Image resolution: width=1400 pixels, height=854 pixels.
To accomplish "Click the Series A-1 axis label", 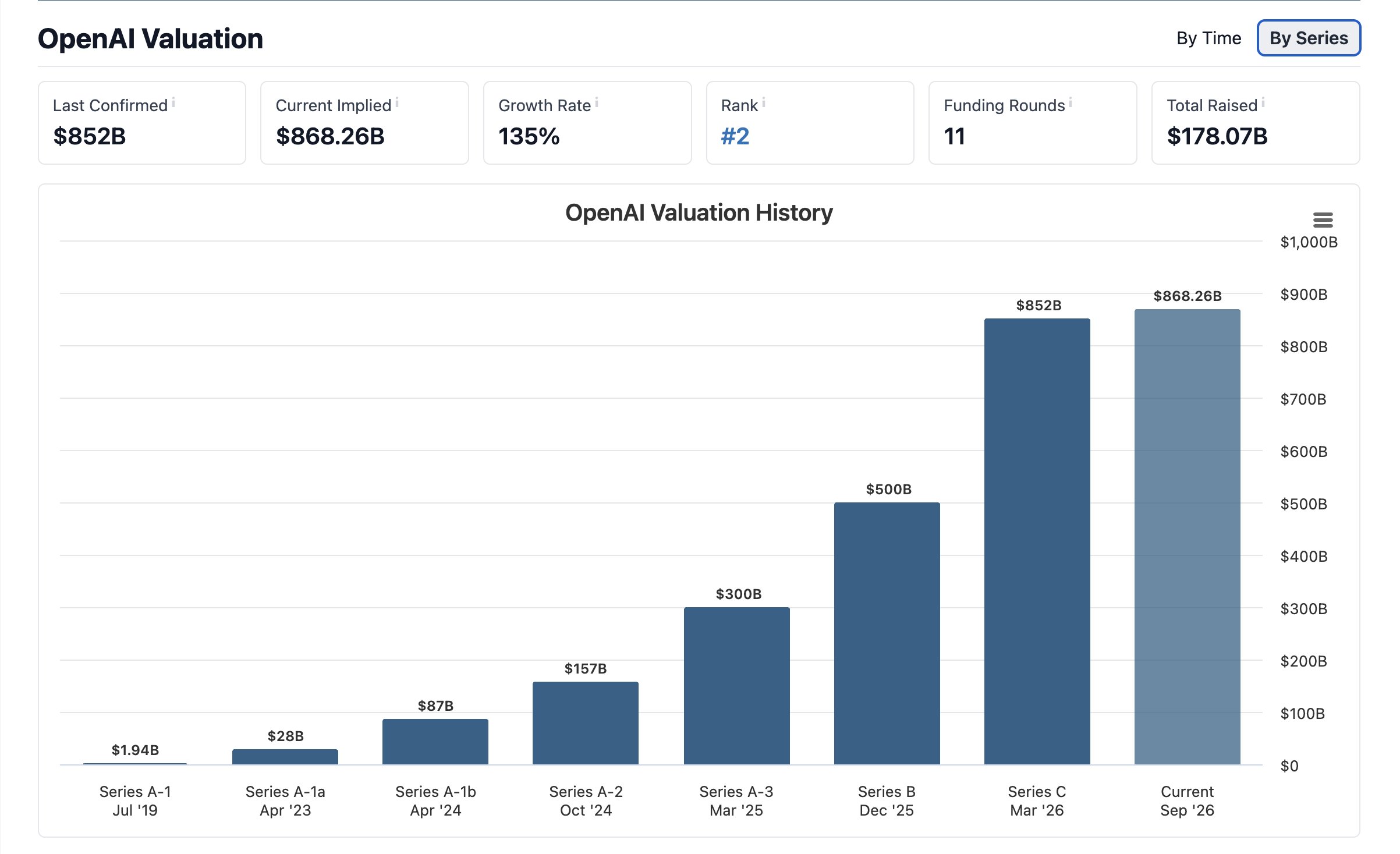I will tap(135, 800).
